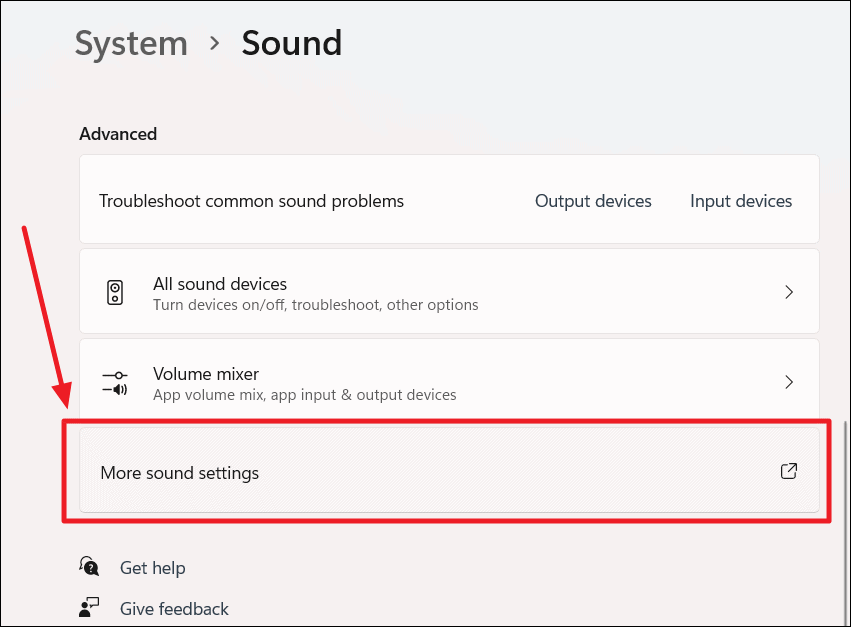Screen dimensions: 851x627
Task: Click Troubleshoot common sound problems
Action: click(x=251, y=200)
